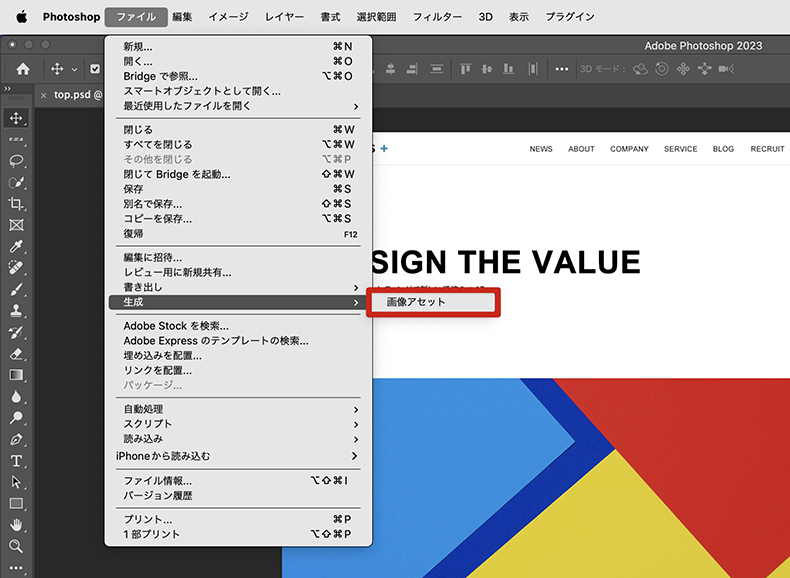Open the options bar three-dots more menu
Viewport: 790px width, 578px height.
click(x=562, y=69)
